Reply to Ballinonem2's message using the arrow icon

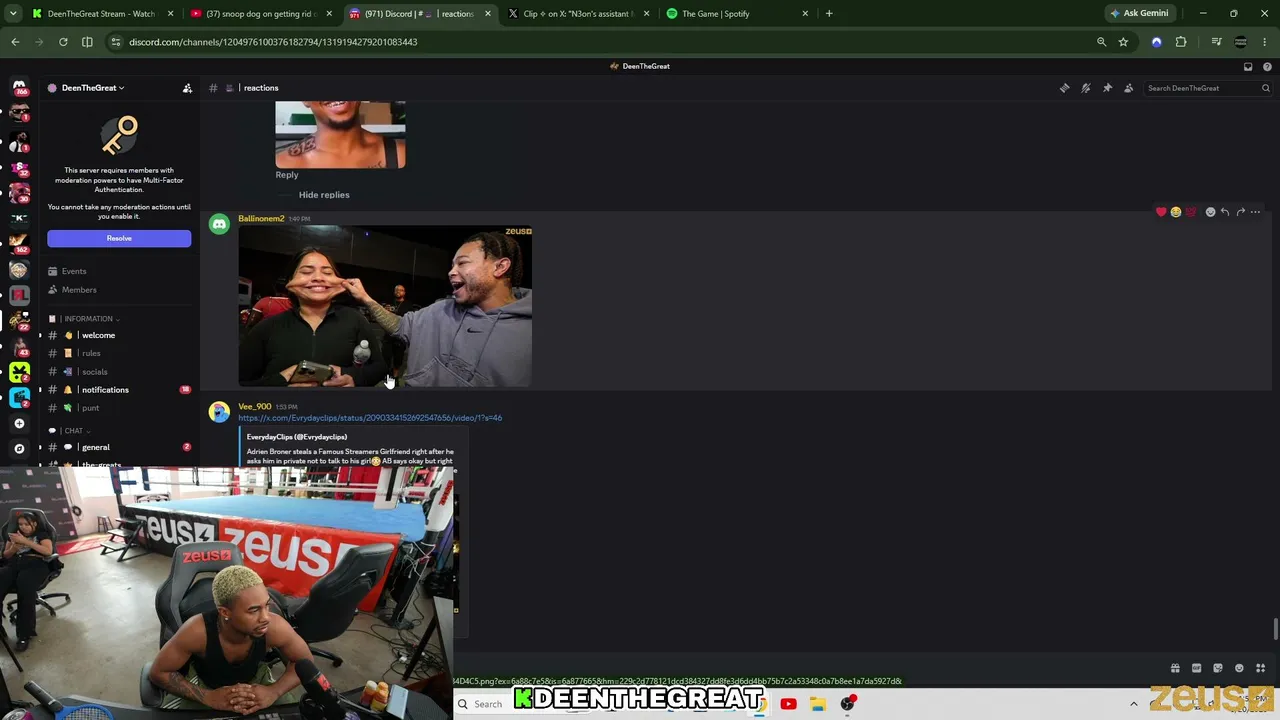pyautogui.click(x=1225, y=212)
